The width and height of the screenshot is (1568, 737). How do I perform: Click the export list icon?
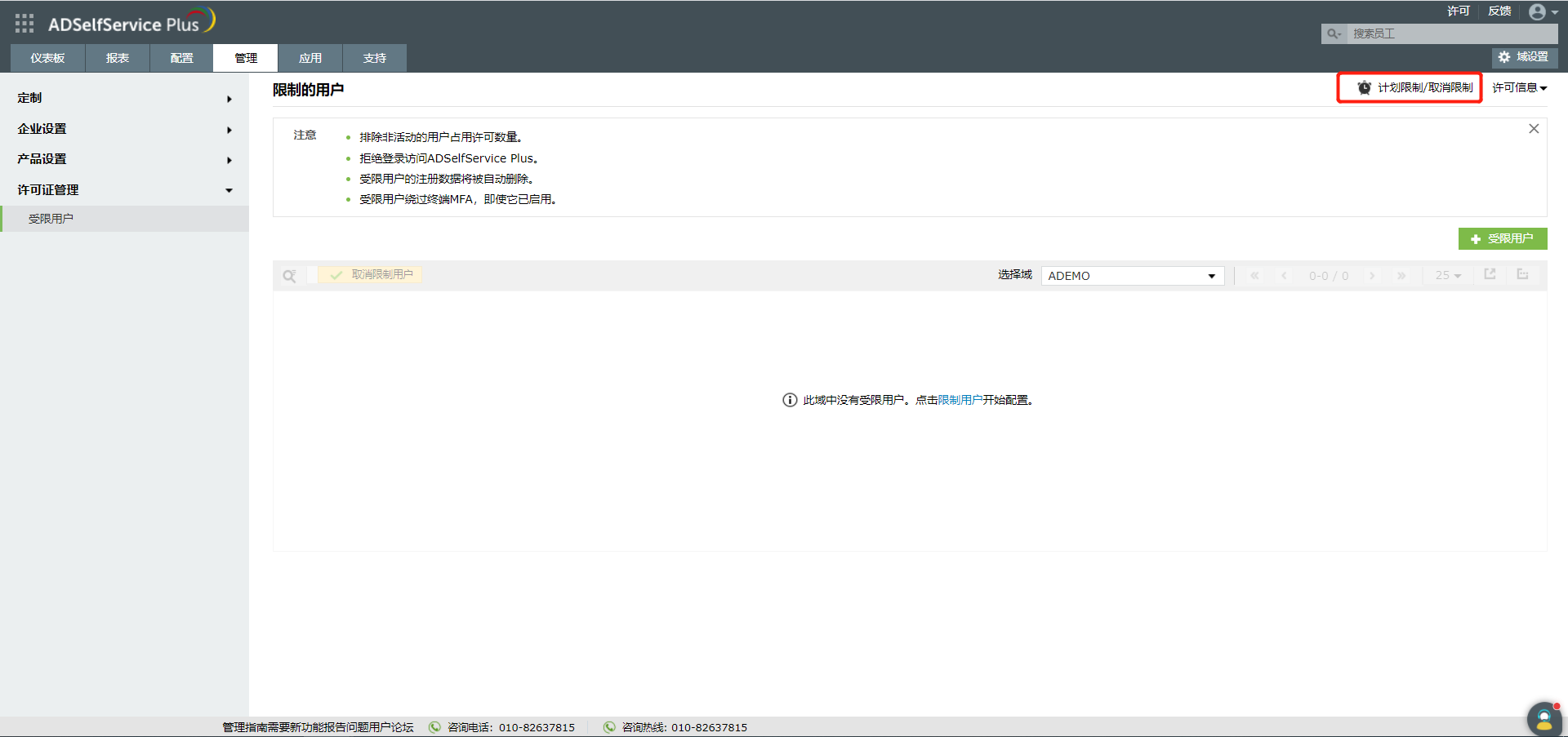(x=1490, y=274)
